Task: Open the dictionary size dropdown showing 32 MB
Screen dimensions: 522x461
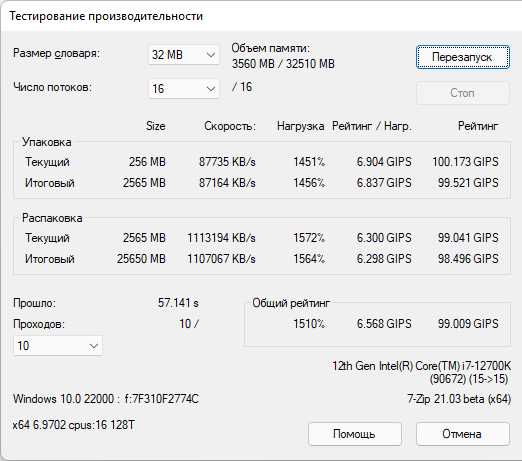Action: click(184, 54)
